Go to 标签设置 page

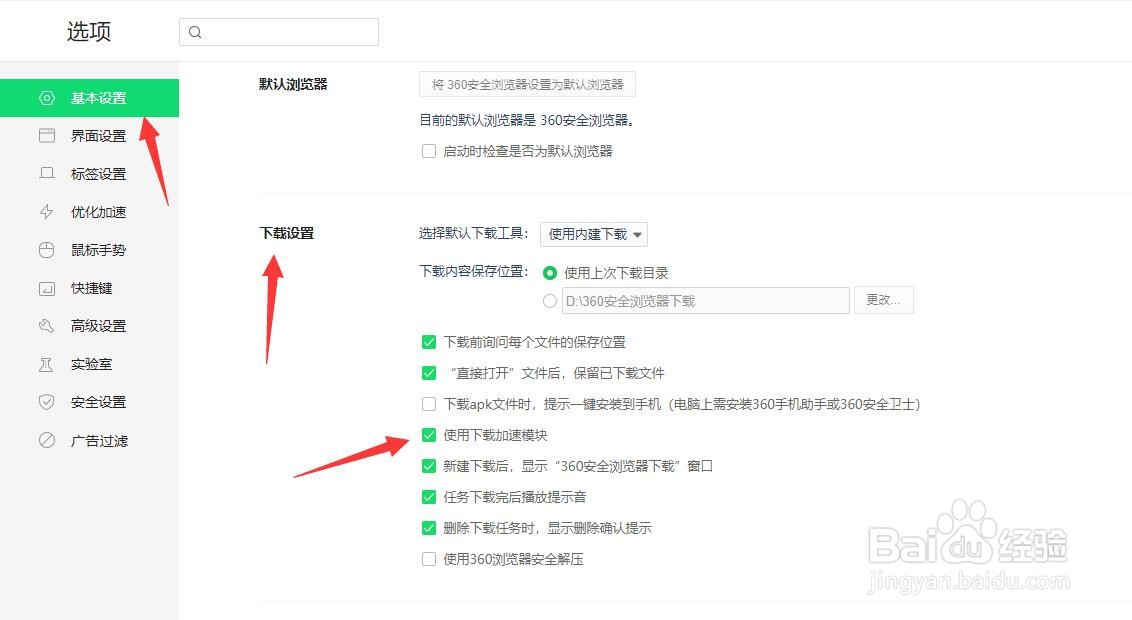(x=90, y=173)
